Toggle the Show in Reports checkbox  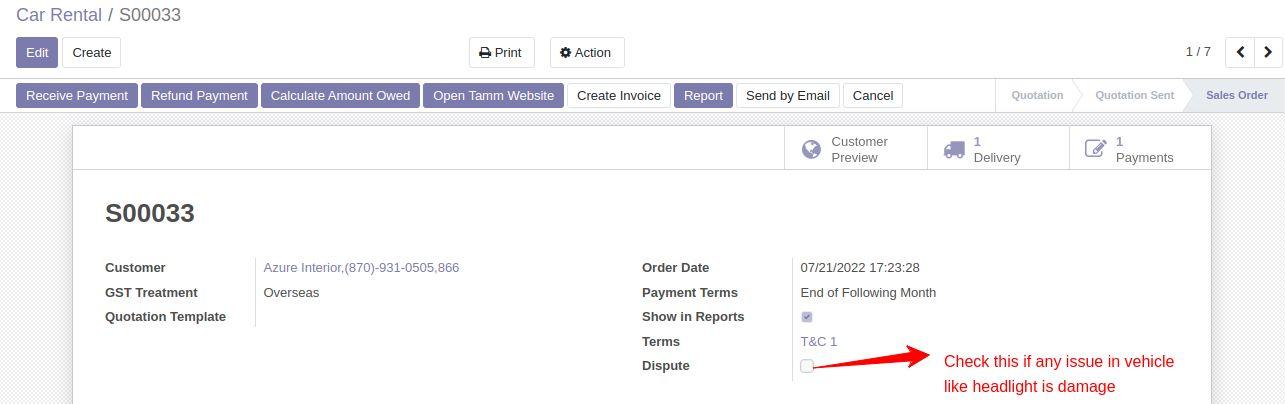(x=807, y=317)
